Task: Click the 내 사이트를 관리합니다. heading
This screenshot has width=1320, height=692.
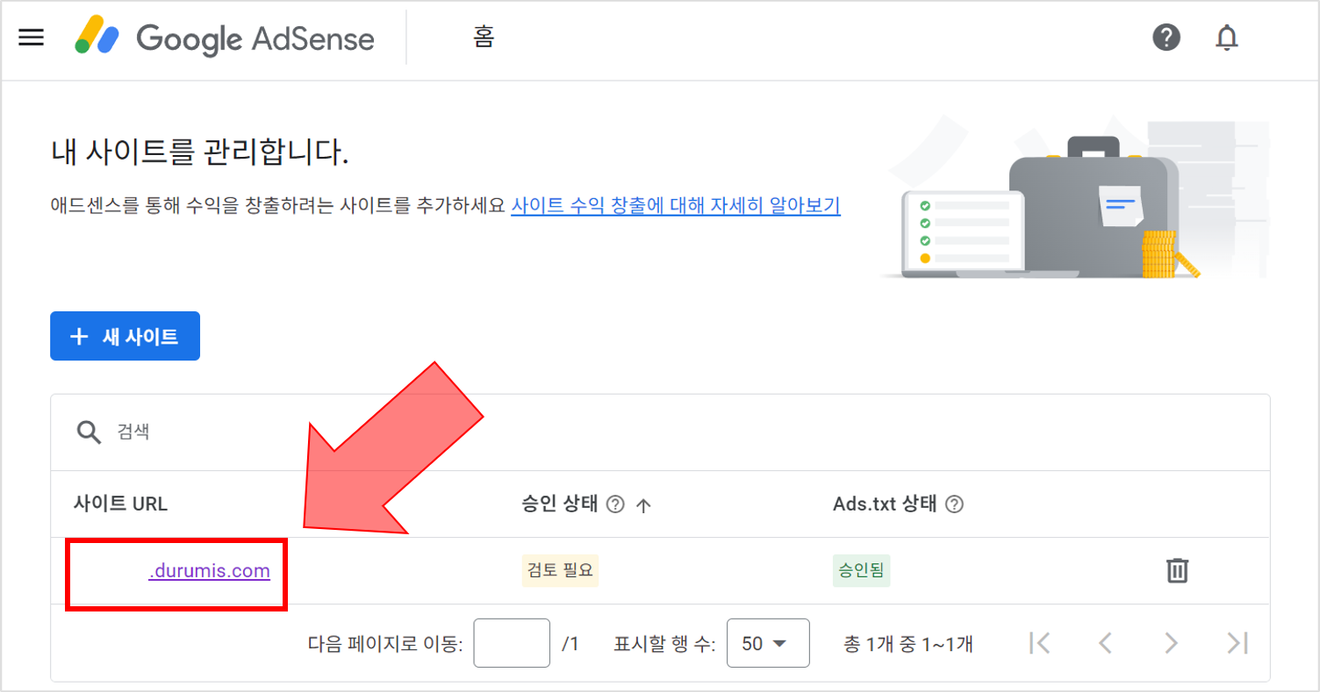Action: point(199,153)
